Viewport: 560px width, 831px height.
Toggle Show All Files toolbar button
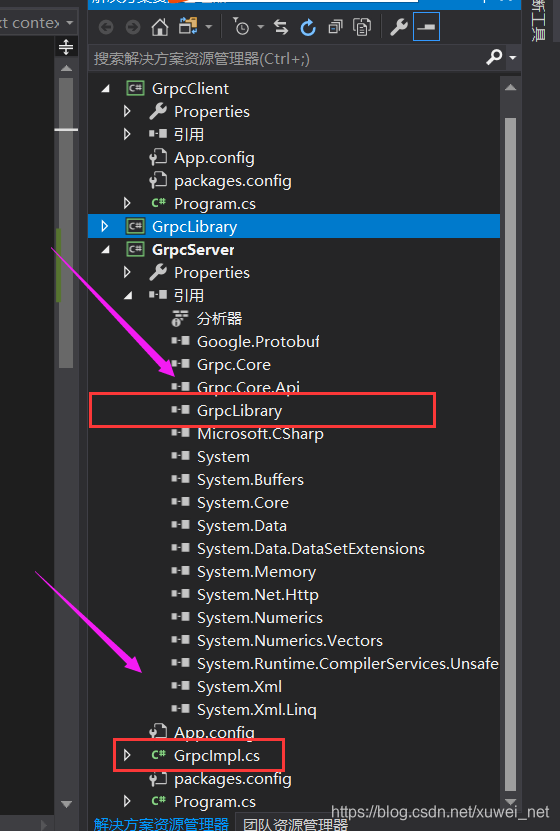click(362, 26)
